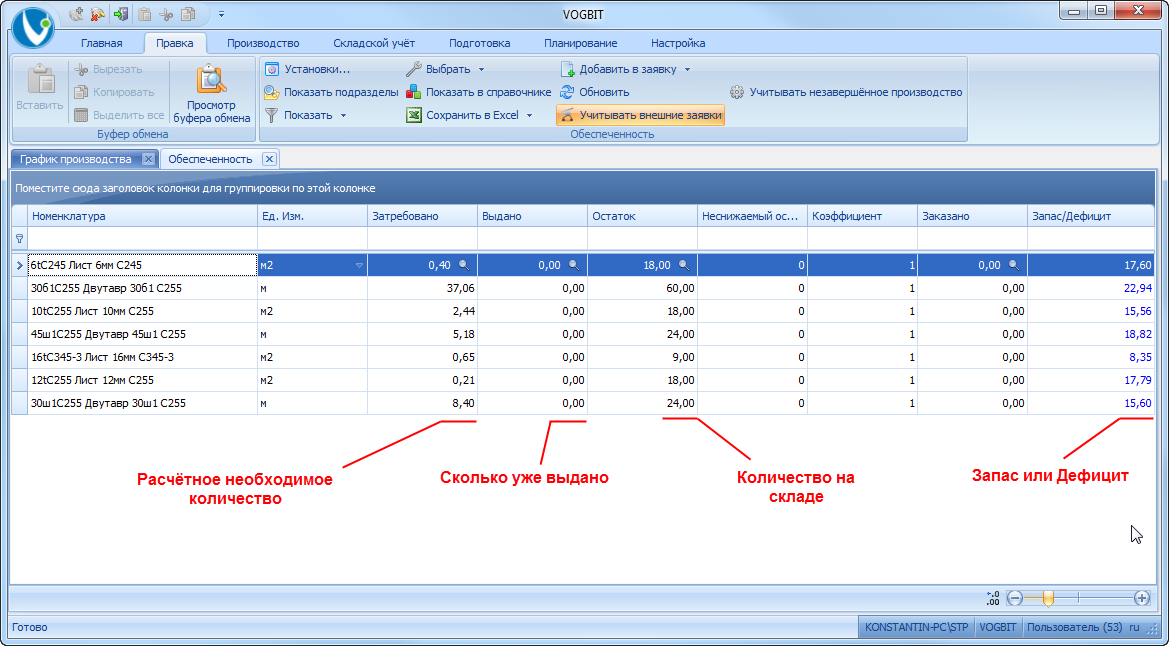The height and width of the screenshot is (646, 1169).
Task: Click the Копировать item
Action: [114, 92]
